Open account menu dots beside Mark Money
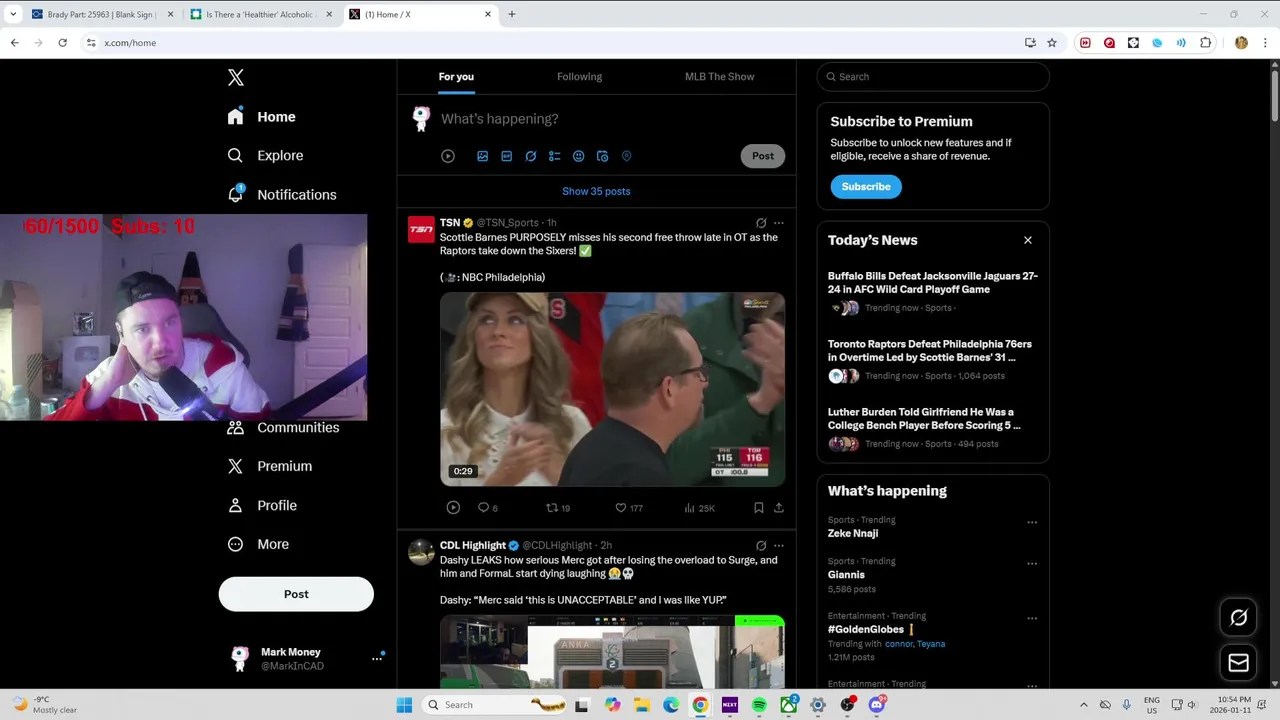The image size is (1280, 720). (377, 658)
